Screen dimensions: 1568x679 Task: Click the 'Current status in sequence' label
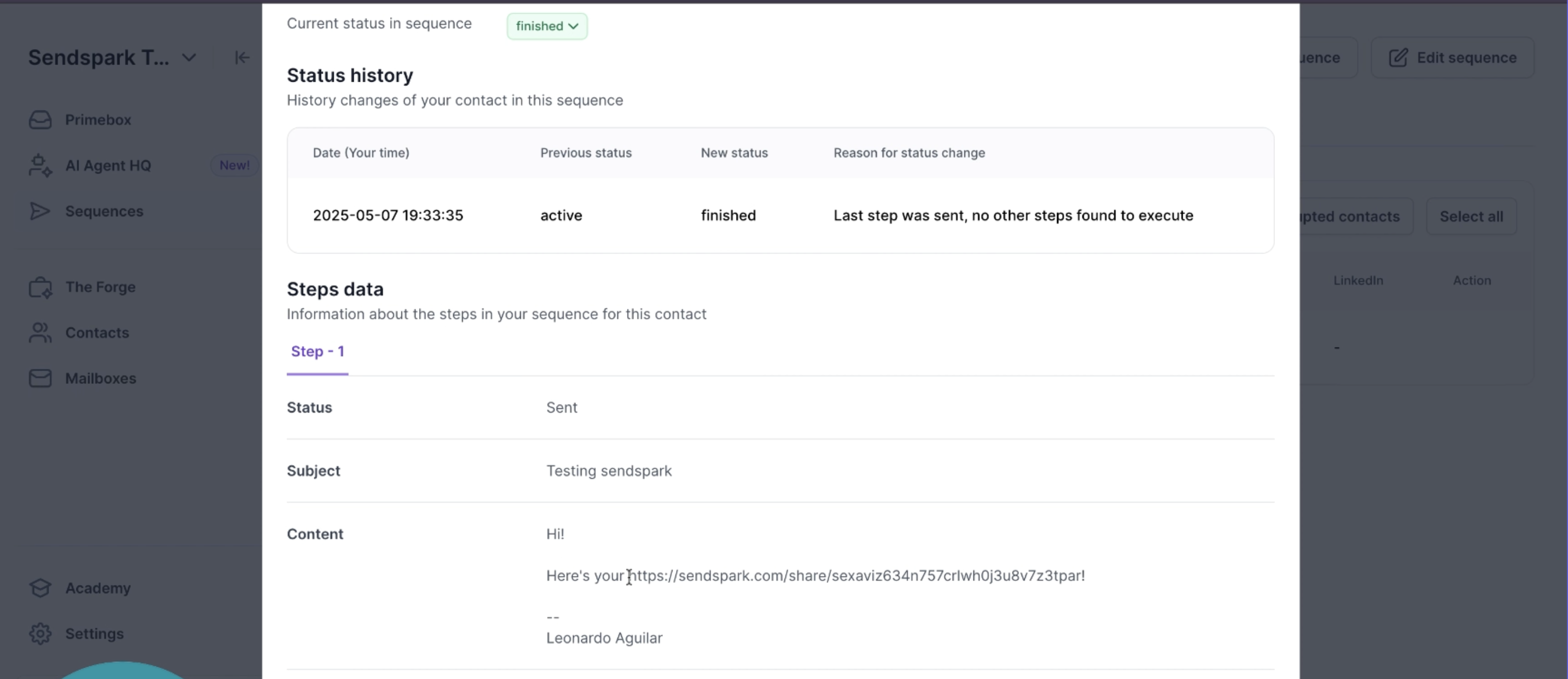(379, 23)
